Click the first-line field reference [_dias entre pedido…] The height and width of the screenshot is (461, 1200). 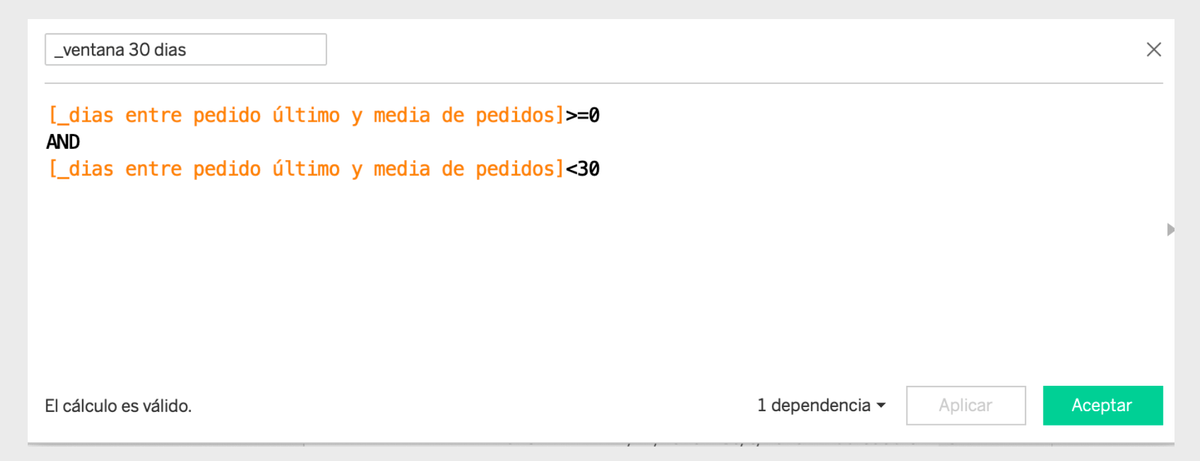tap(306, 115)
